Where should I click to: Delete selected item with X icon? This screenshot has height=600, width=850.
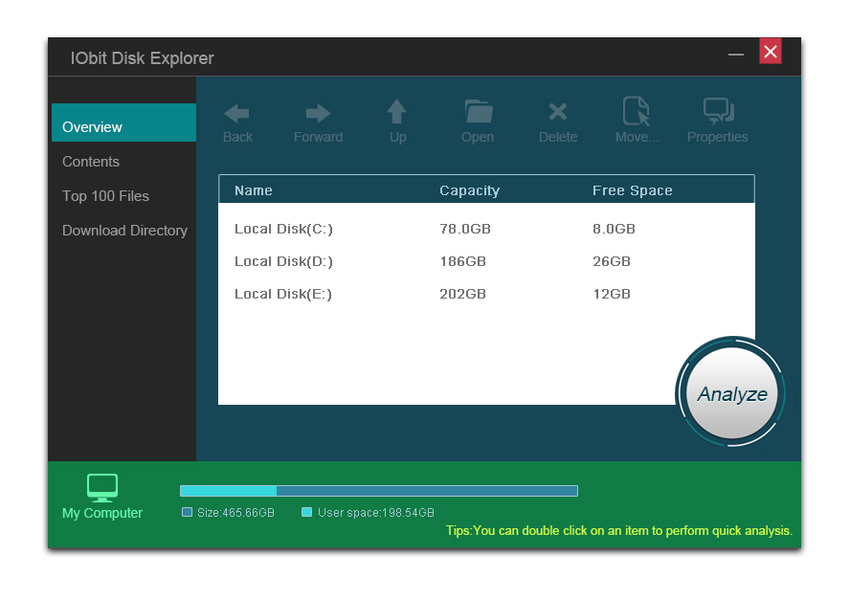558,112
